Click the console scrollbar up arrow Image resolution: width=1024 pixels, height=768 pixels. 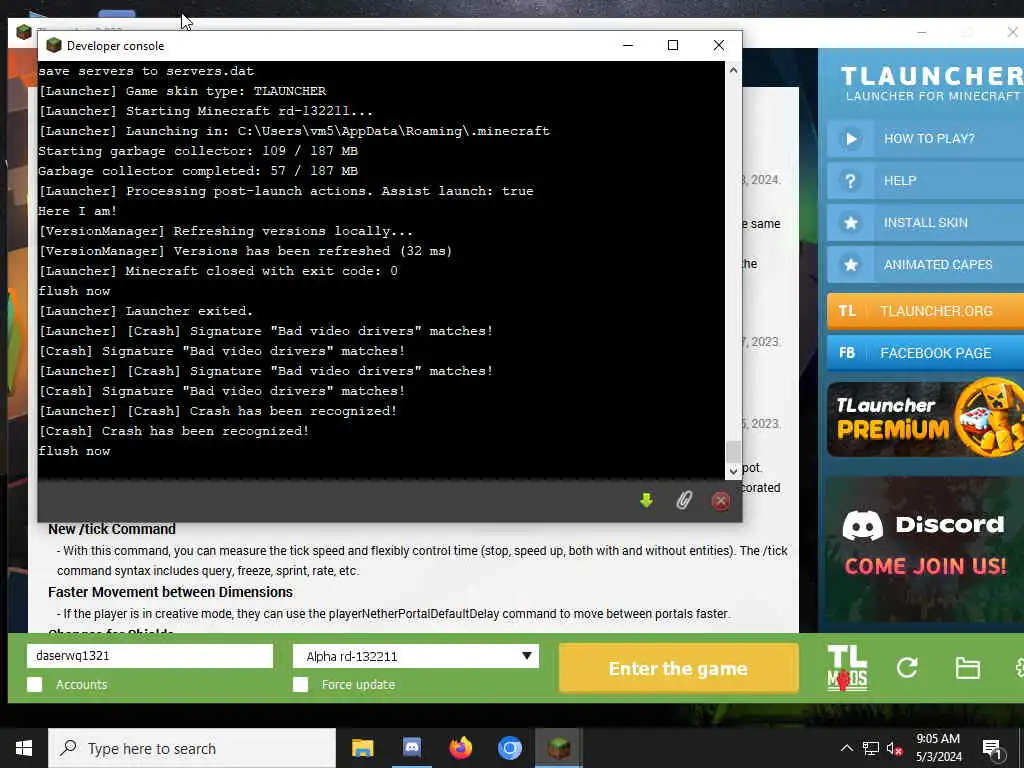click(x=733, y=70)
